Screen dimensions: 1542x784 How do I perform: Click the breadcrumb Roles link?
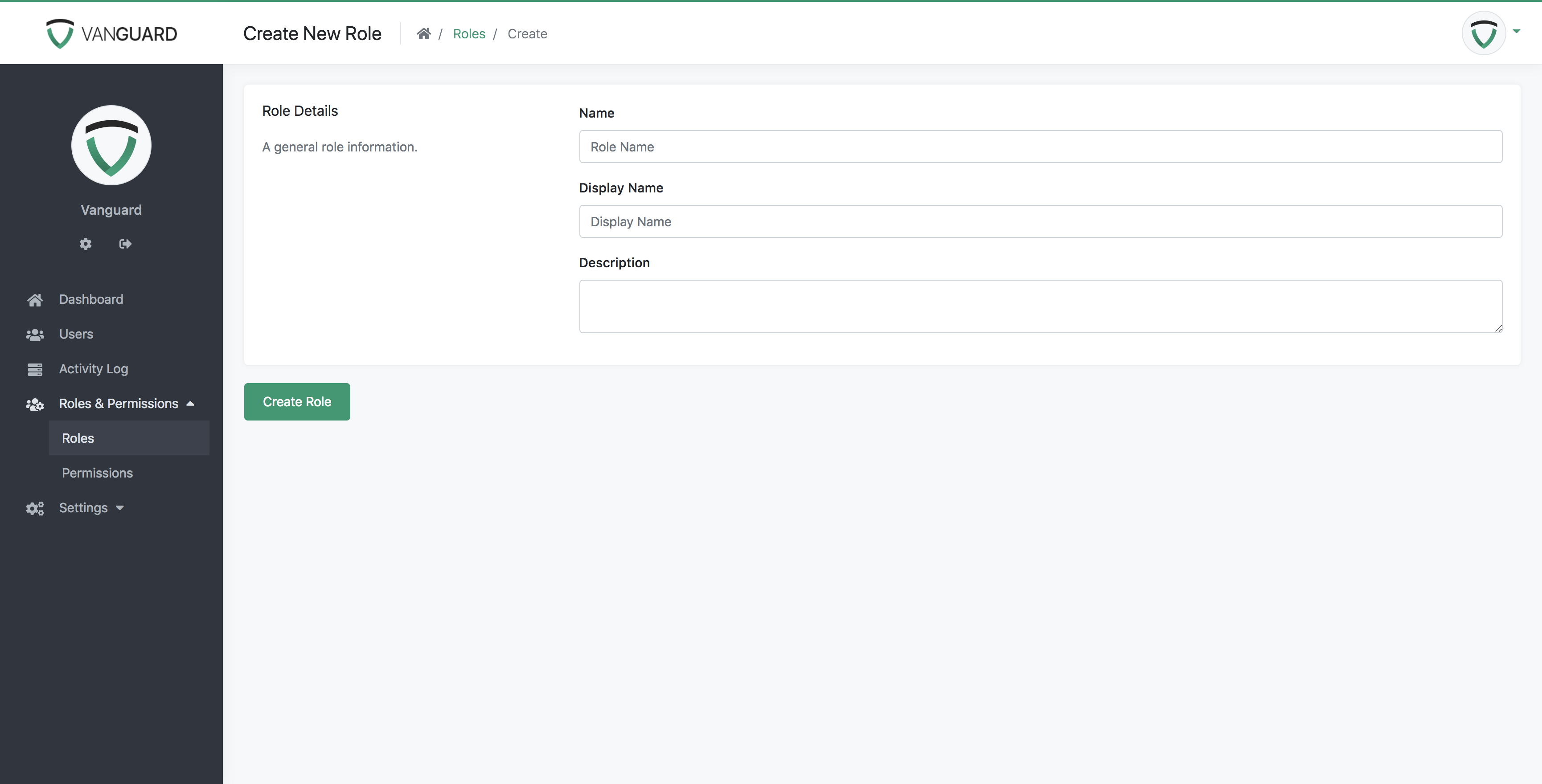tap(468, 33)
